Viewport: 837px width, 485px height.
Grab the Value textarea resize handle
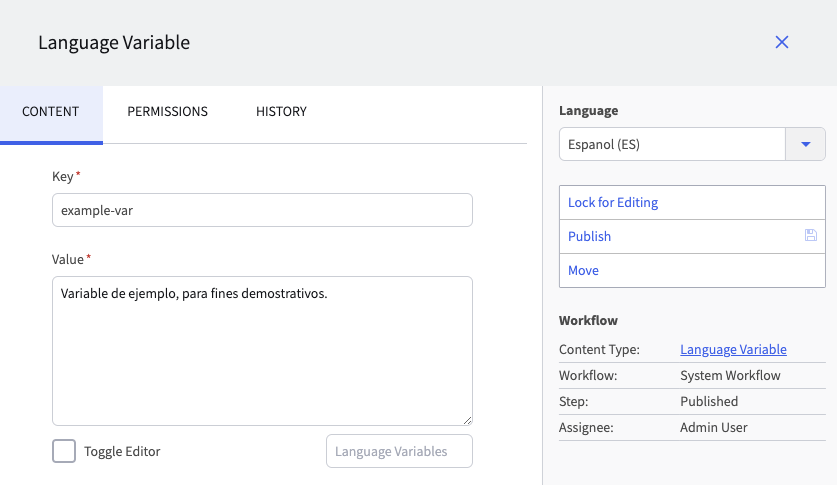[x=467, y=420]
